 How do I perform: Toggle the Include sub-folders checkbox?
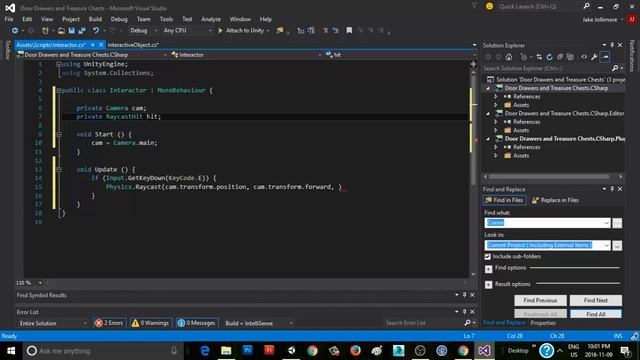tap(487, 257)
